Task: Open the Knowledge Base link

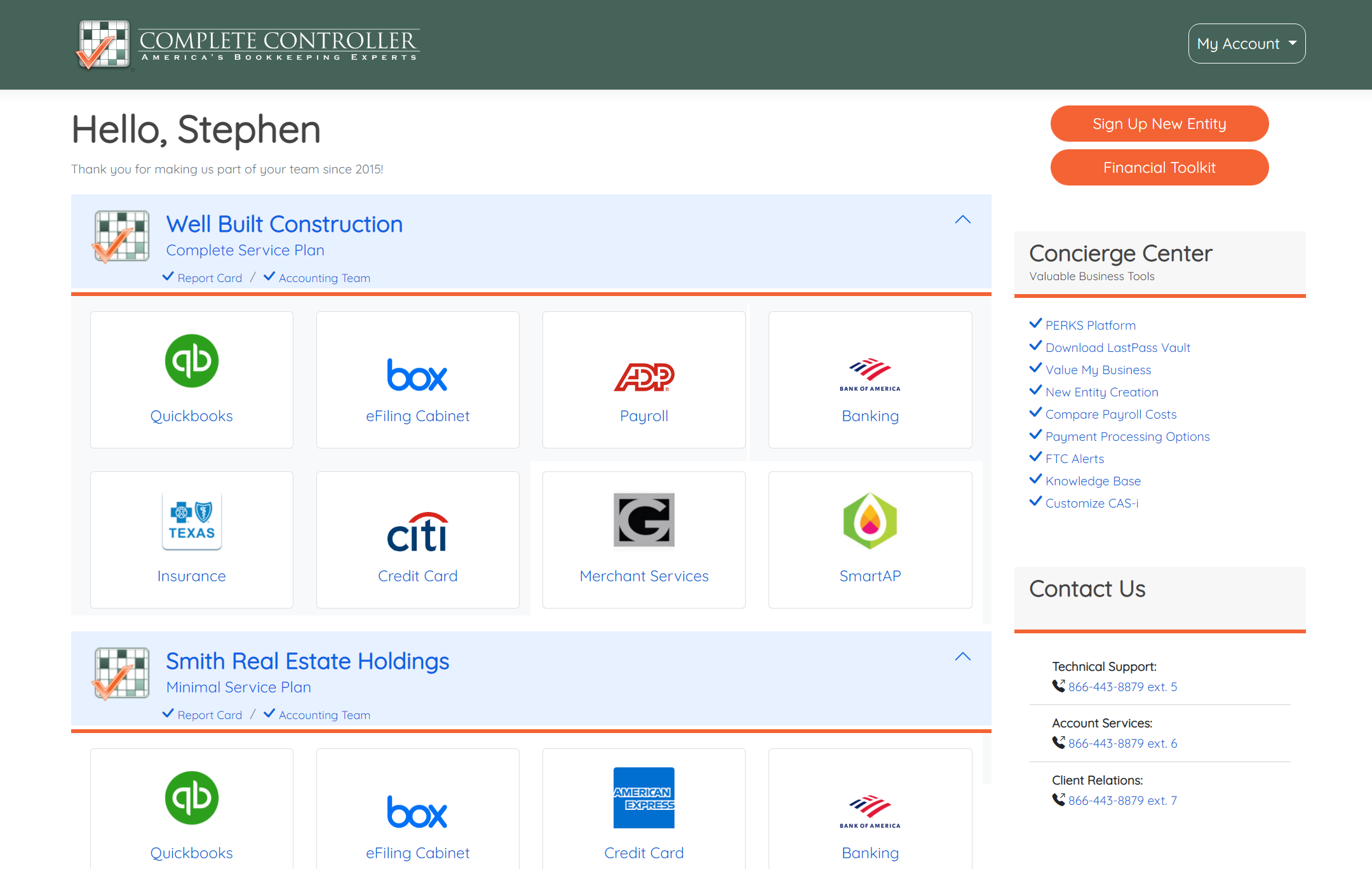Action: click(1093, 481)
